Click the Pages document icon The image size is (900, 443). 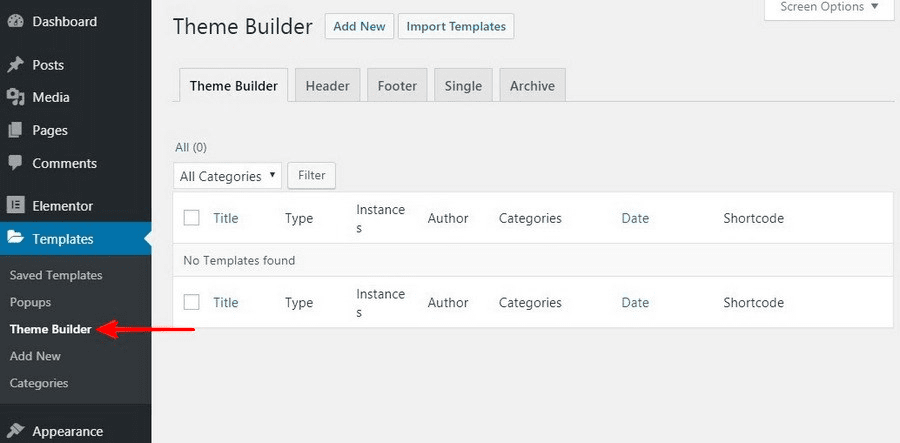click(x=15, y=130)
